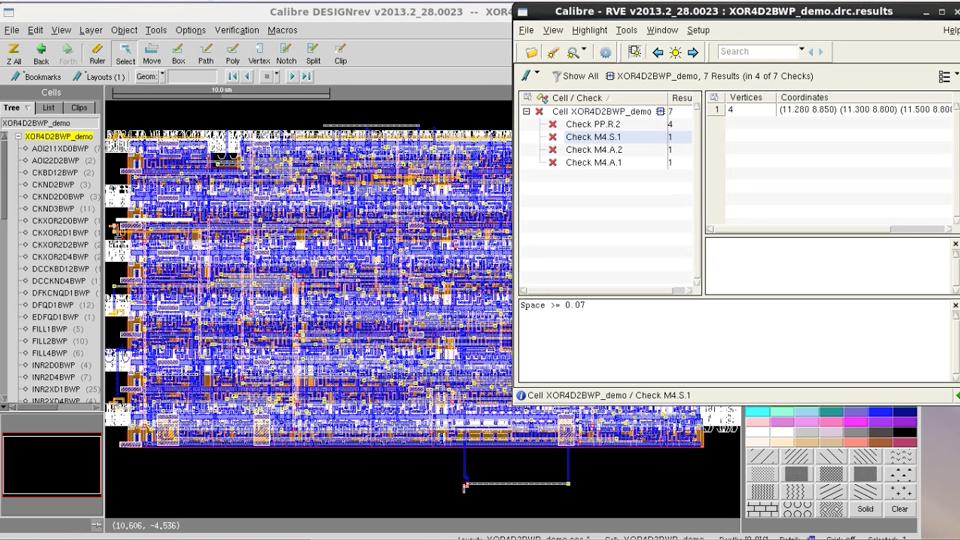This screenshot has width=960, height=540.
Task: Open RVE Window menu
Action: tap(662, 30)
